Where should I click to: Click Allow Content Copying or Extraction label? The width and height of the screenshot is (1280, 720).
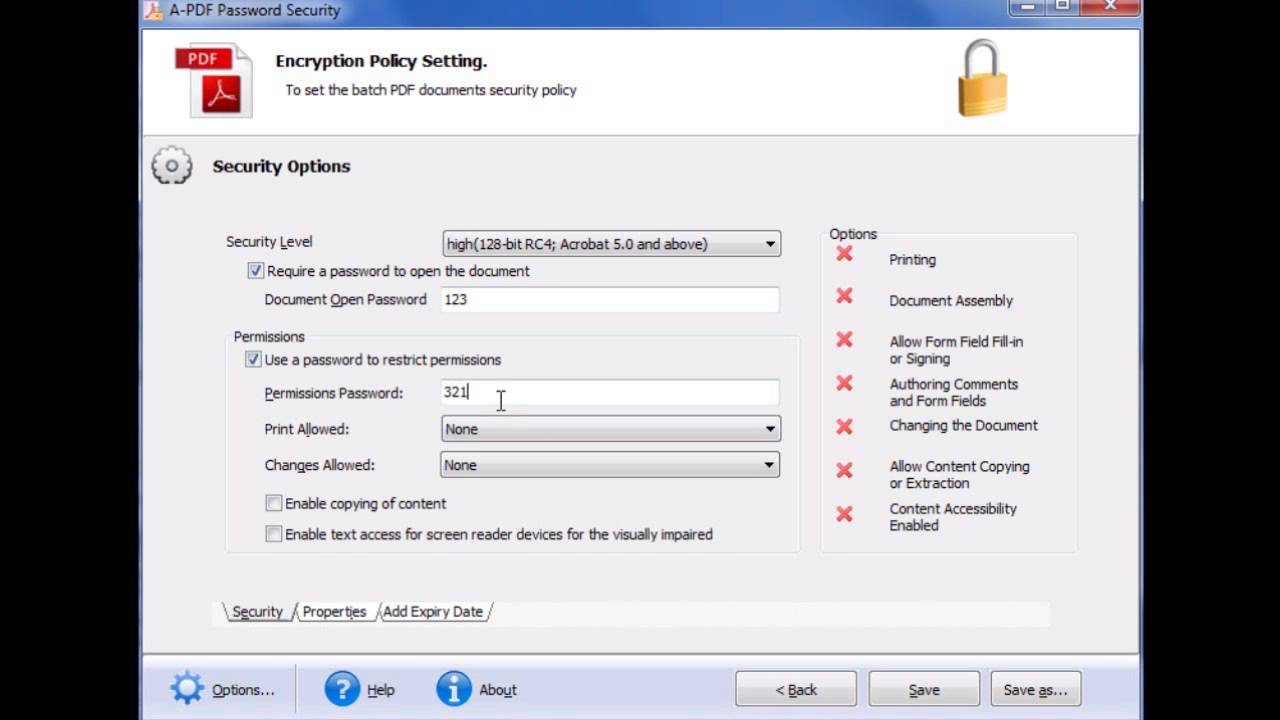pos(959,474)
